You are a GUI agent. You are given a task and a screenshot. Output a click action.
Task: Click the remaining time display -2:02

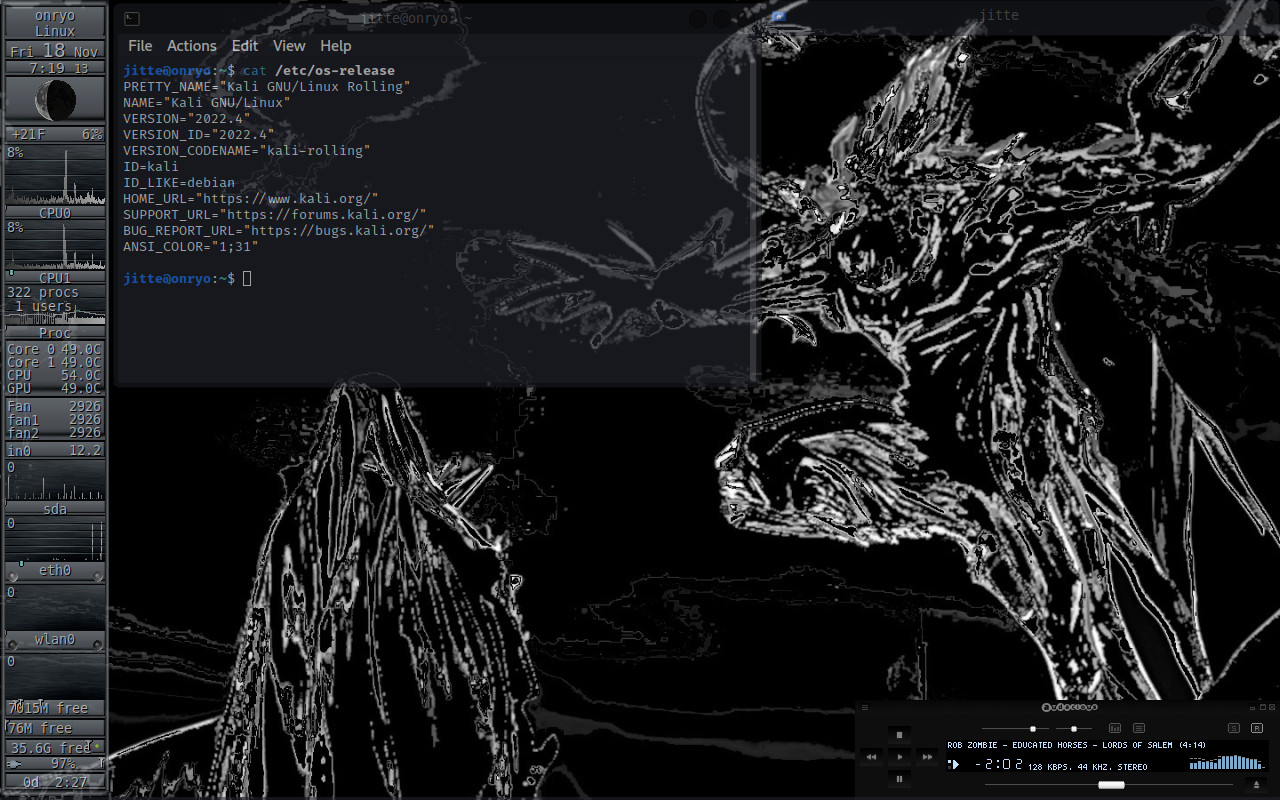click(x=998, y=764)
